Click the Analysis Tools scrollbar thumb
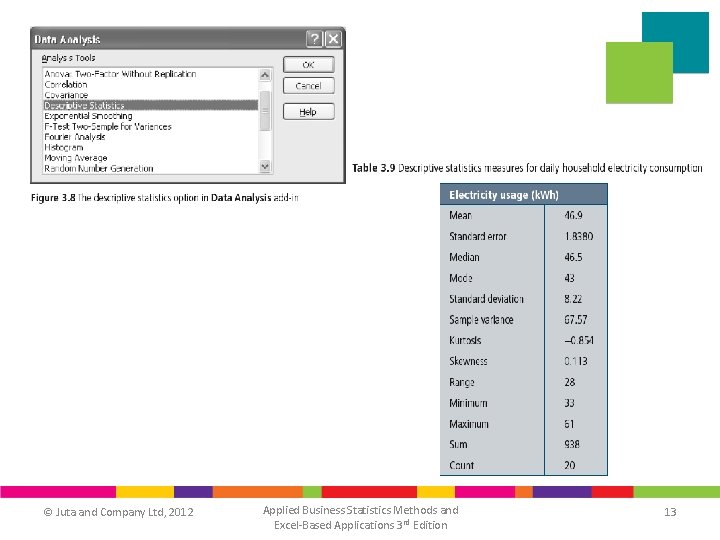The height and width of the screenshot is (540, 720). point(265,111)
